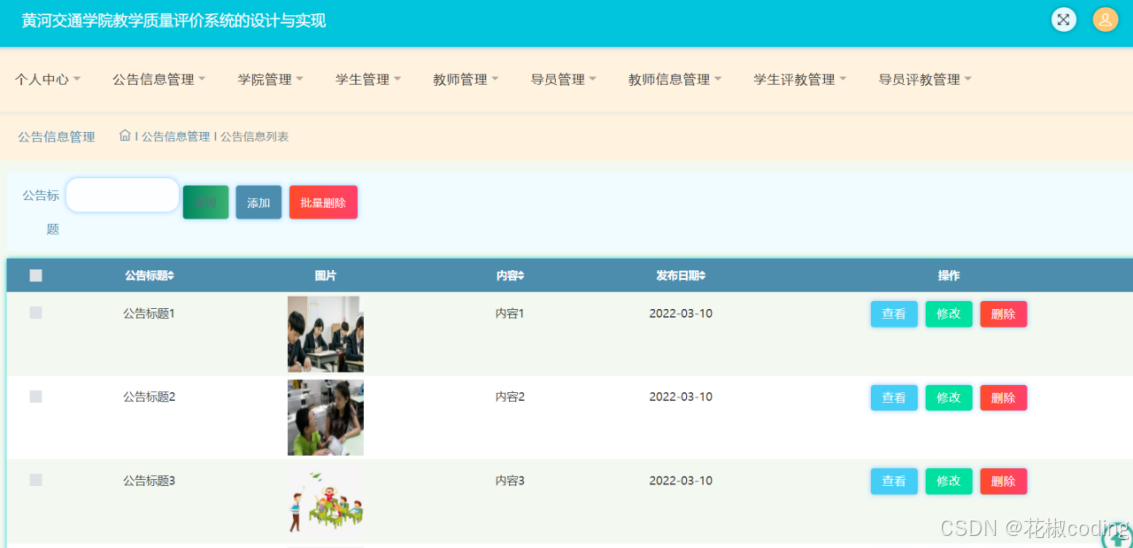Sort by 公告标题 column arrows

click(x=171, y=276)
